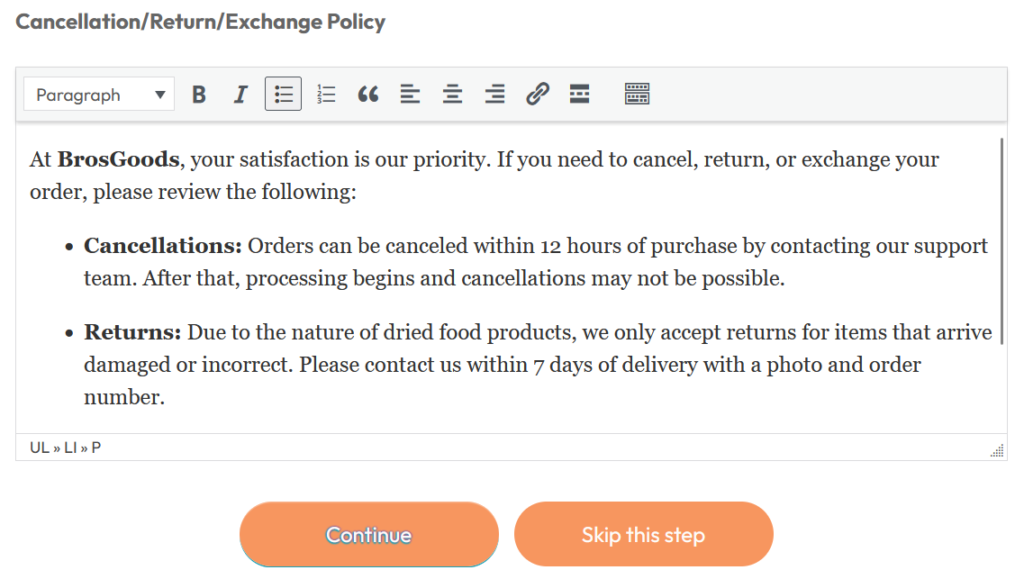
Task: Toggle the toolbar kitchen sink
Action: tap(637, 95)
